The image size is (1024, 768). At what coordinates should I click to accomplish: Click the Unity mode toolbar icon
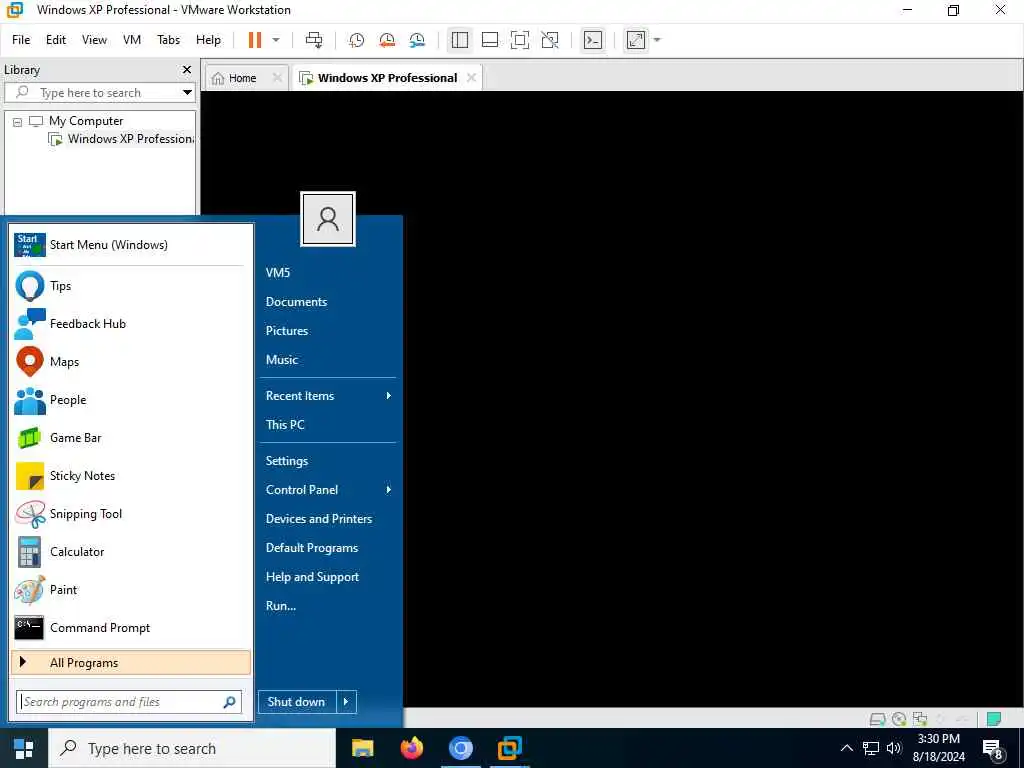coord(550,40)
